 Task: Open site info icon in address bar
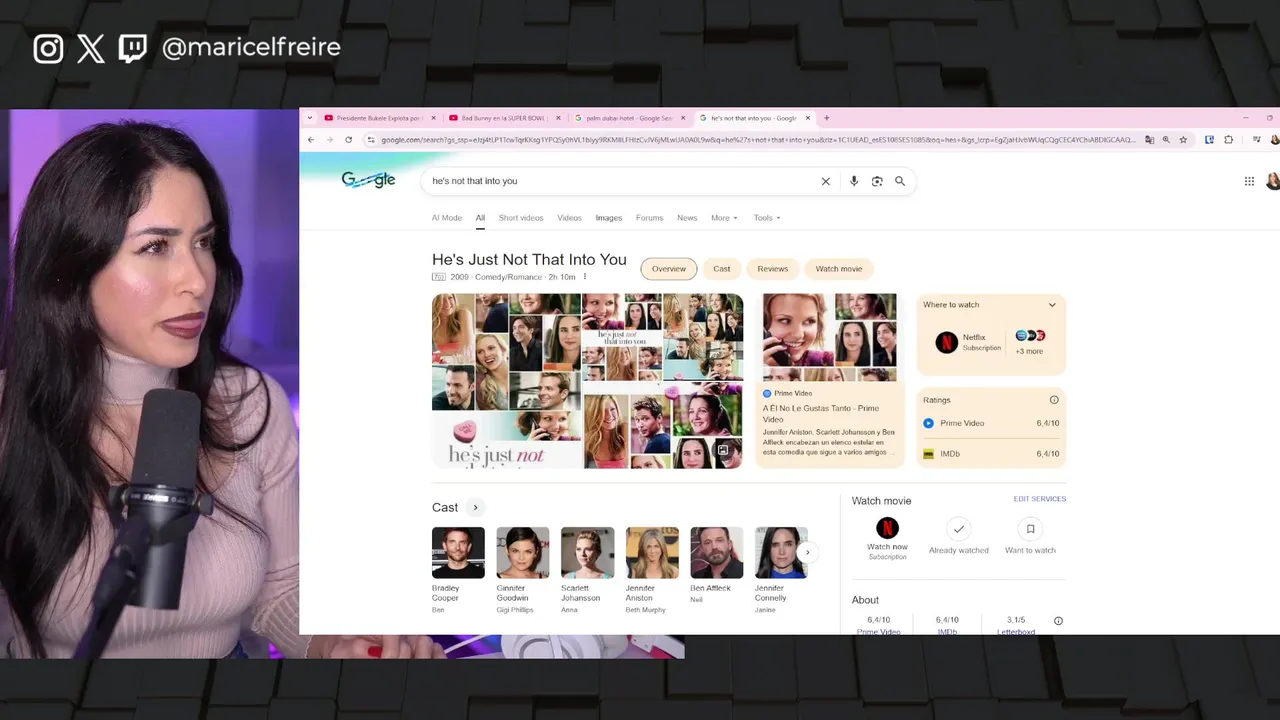(x=371, y=140)
